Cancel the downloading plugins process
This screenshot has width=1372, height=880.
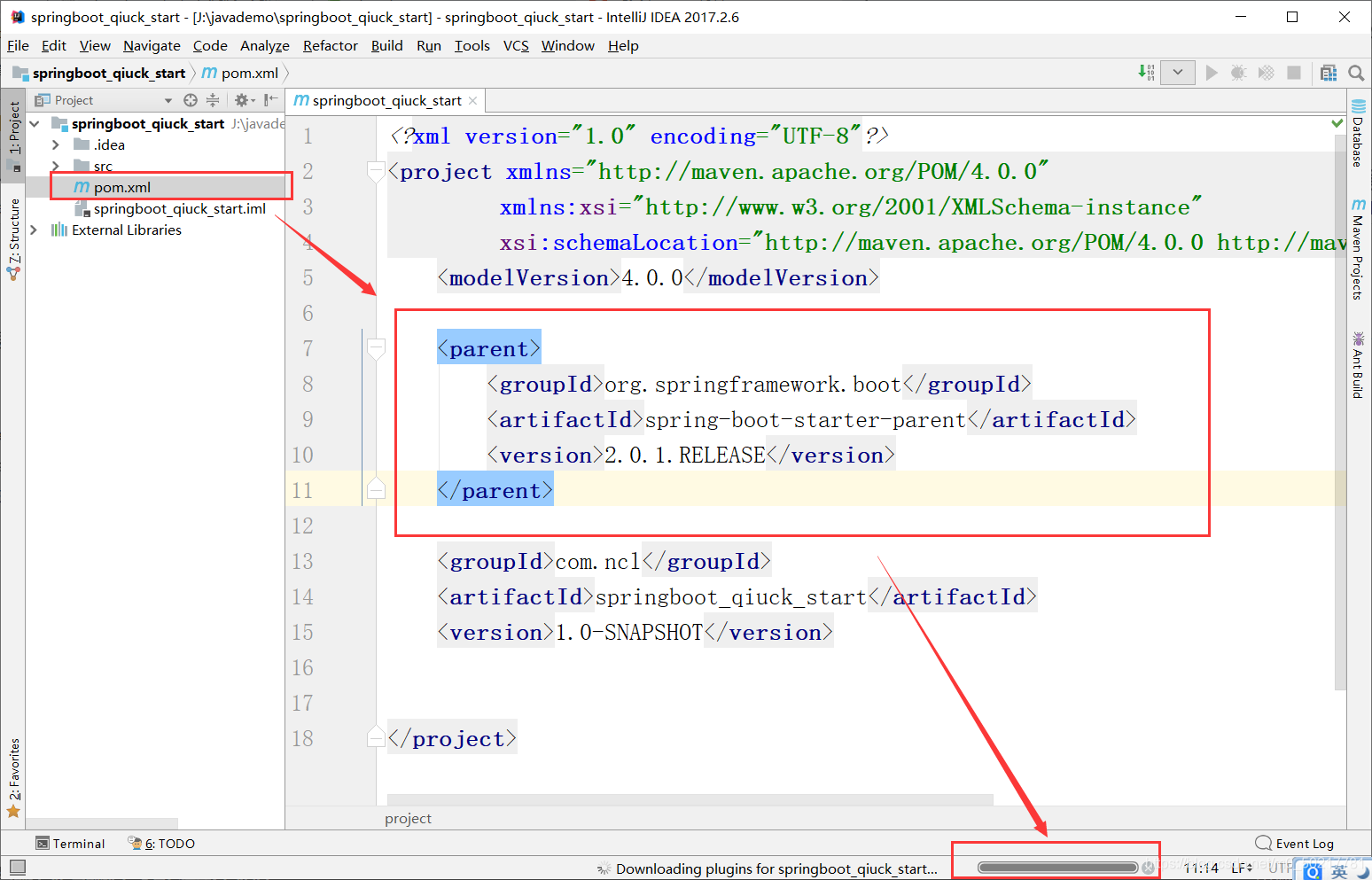(x=1149, y=868)
